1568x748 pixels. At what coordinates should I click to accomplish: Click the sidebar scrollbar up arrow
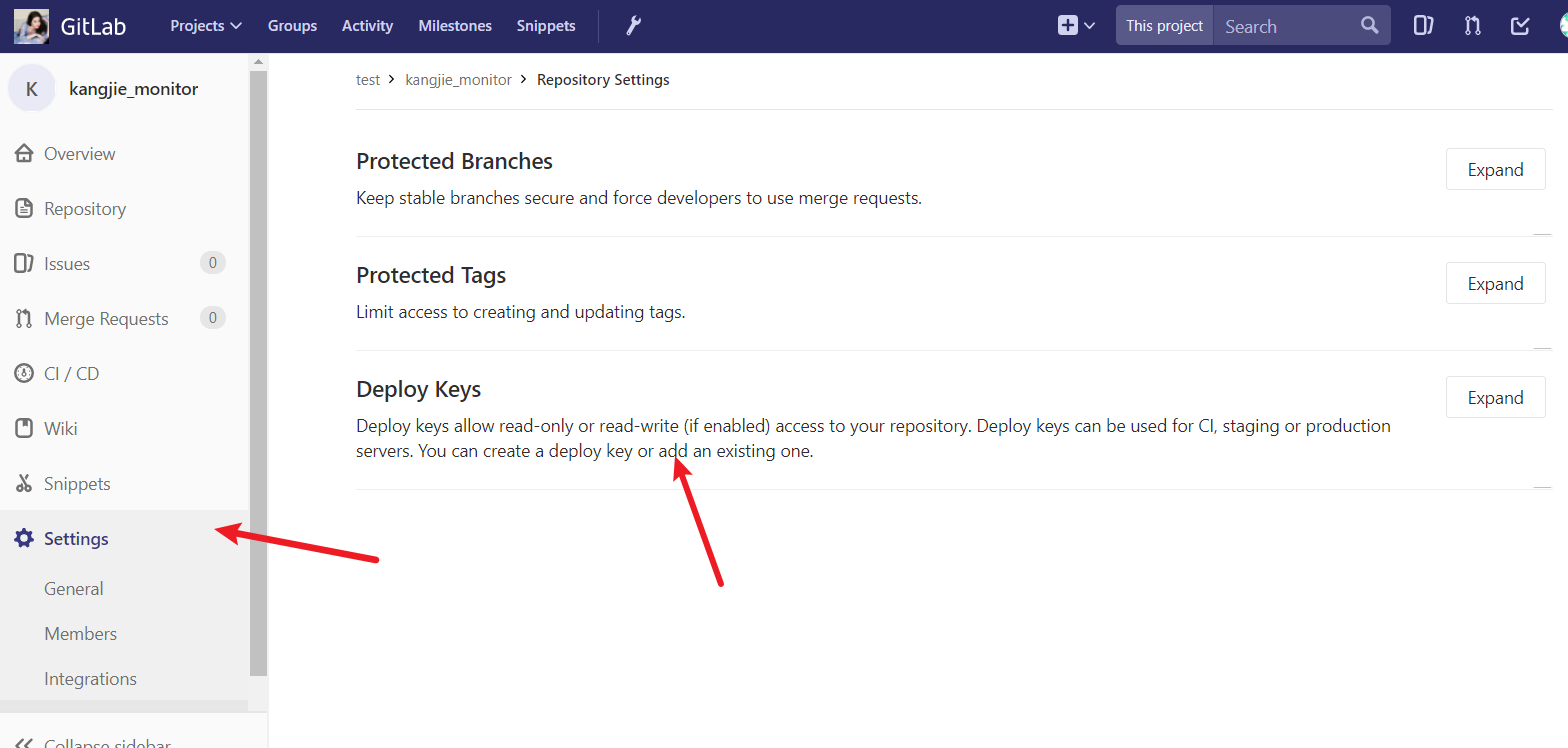[x=258, y=62]
